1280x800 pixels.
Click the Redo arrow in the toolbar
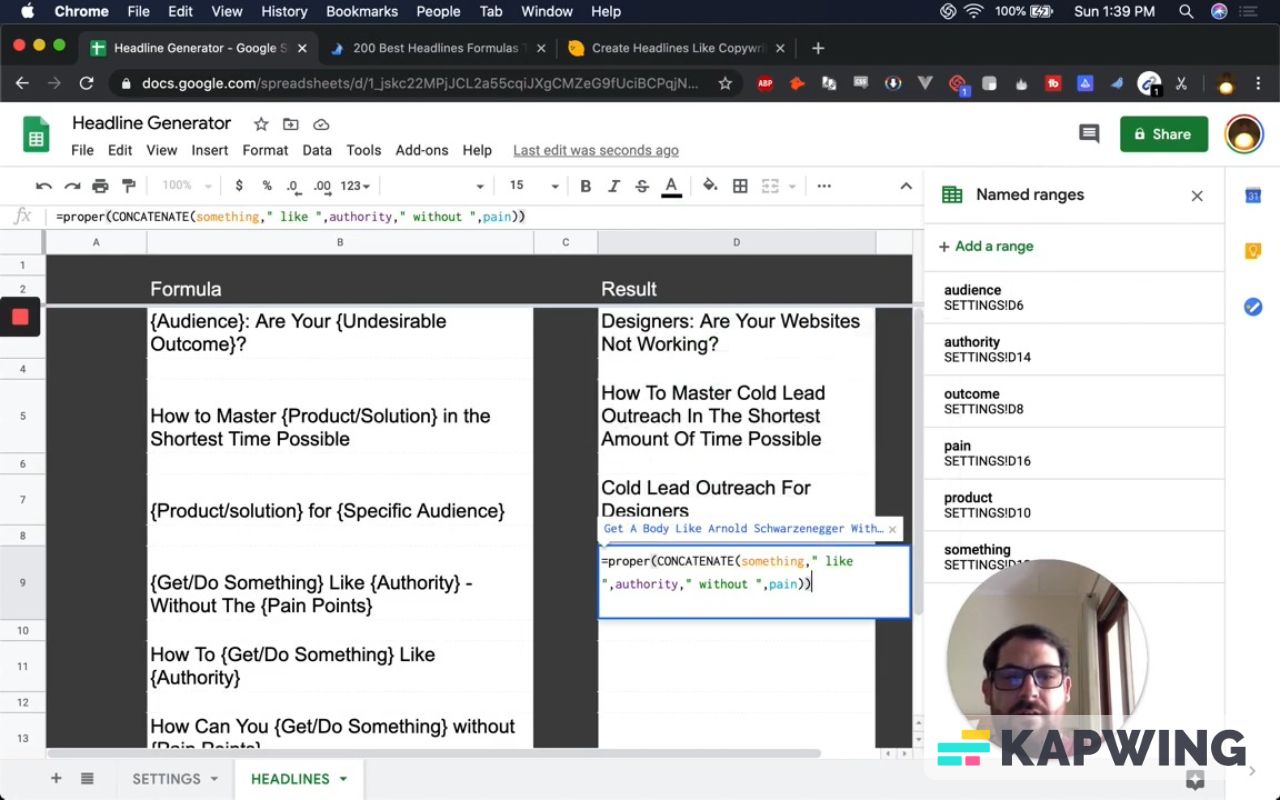pyautogui.click(x=72, y=186)
